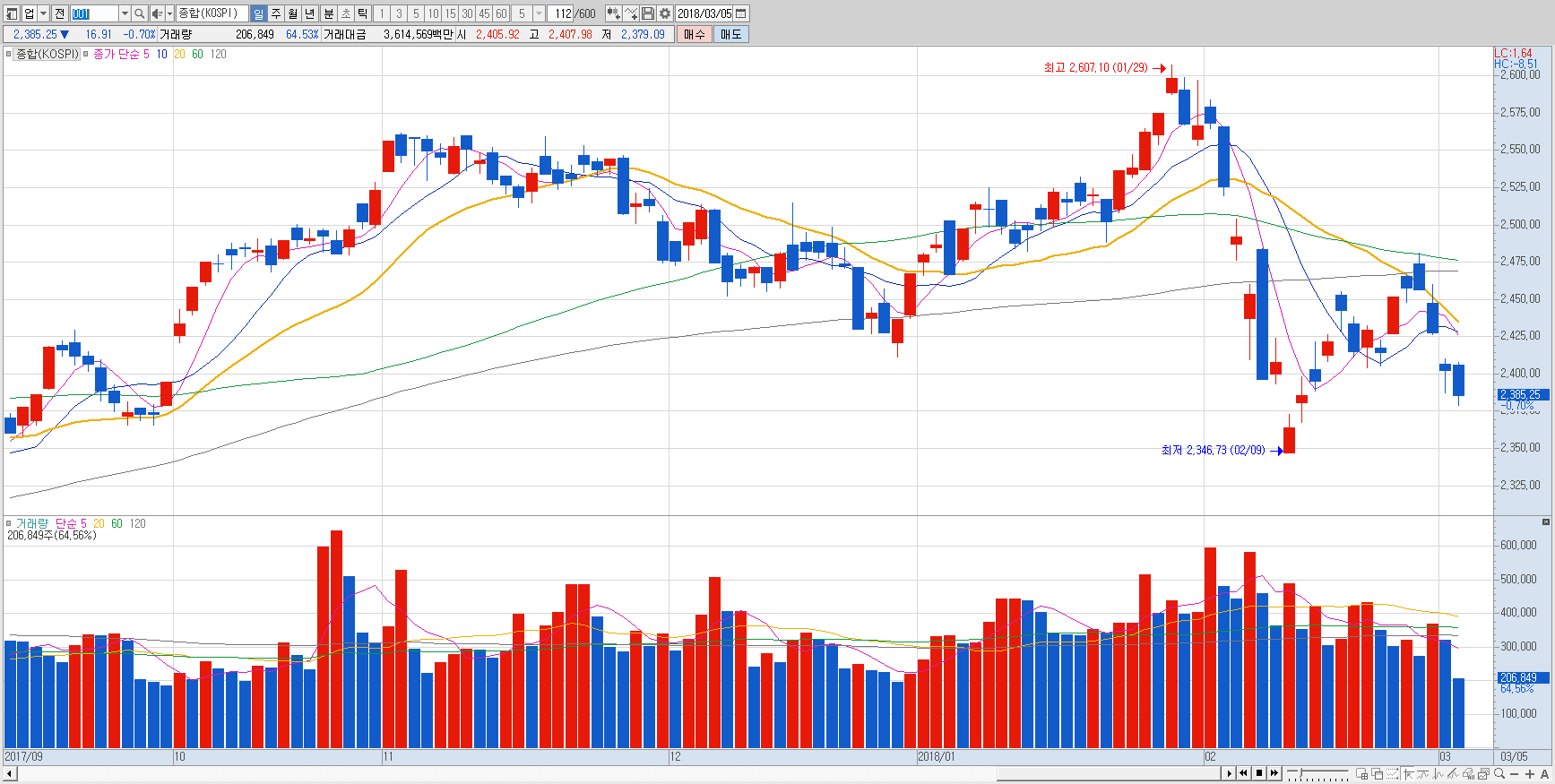Click the add candle chart icon

[614, 13]
